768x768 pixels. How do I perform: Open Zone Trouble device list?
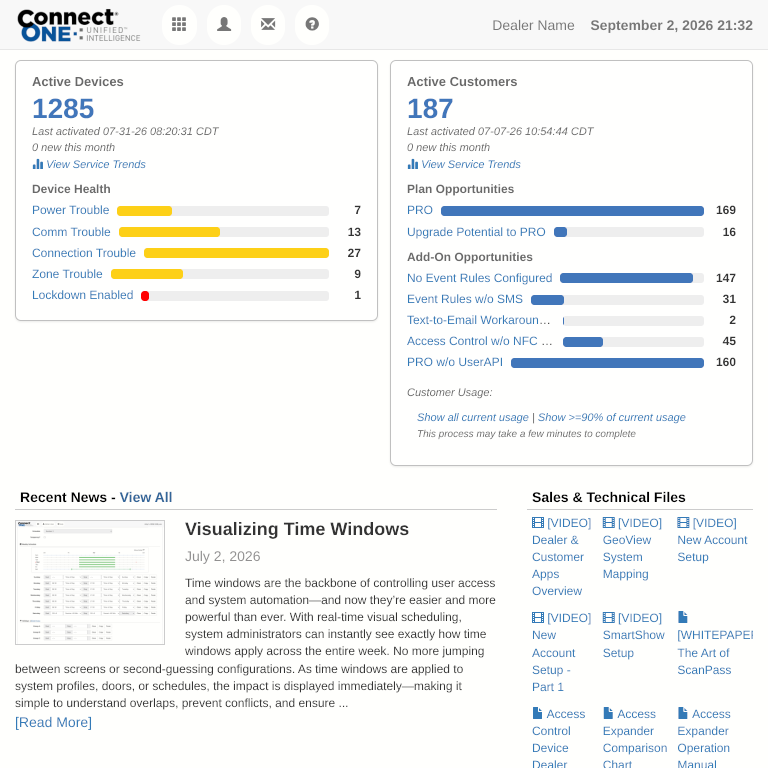pyautogui.click(x=68, y=274)
